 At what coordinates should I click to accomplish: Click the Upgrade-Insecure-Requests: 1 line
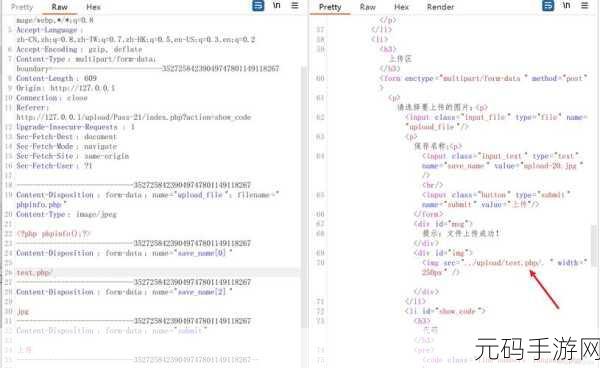pos(75,127)
